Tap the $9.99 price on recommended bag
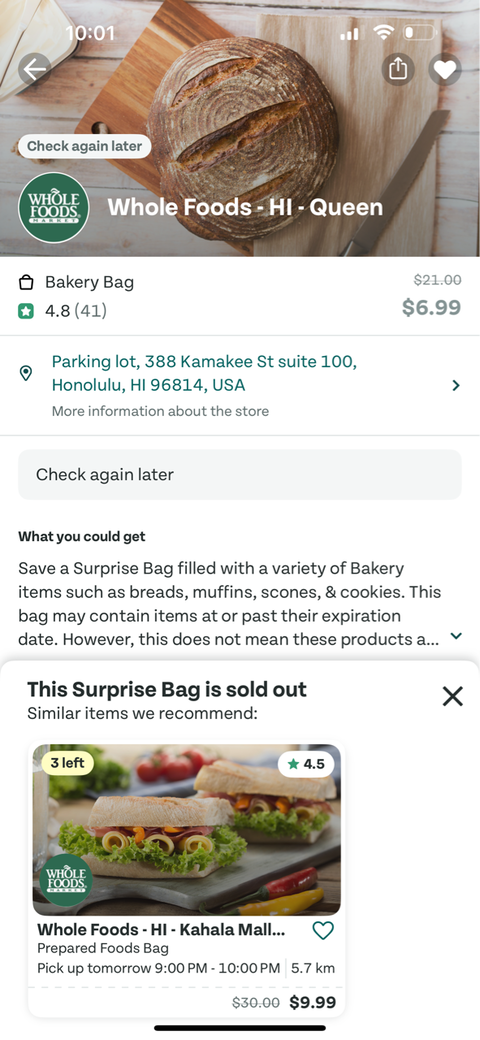 (312, 1002)
